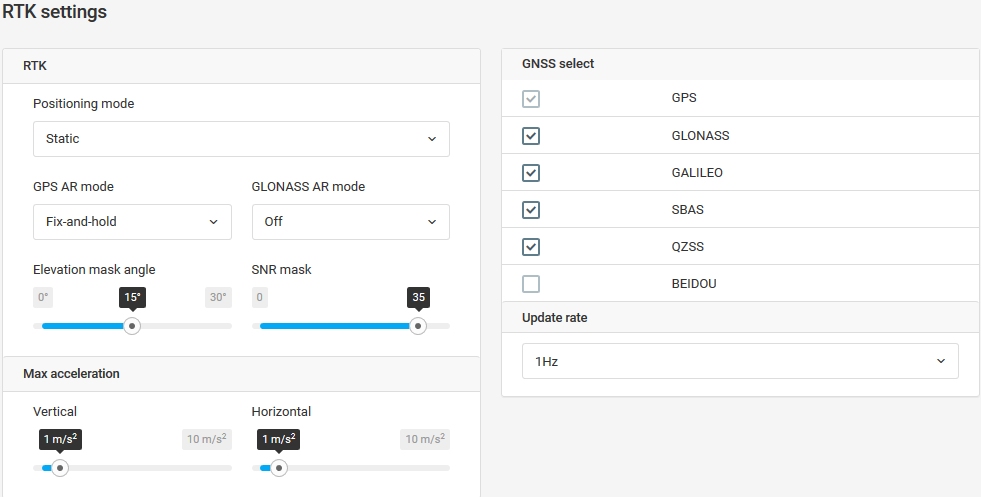Disable the SBAS checkbox
This screenshot has height=497, width=981.
click(x=531, y=210)
